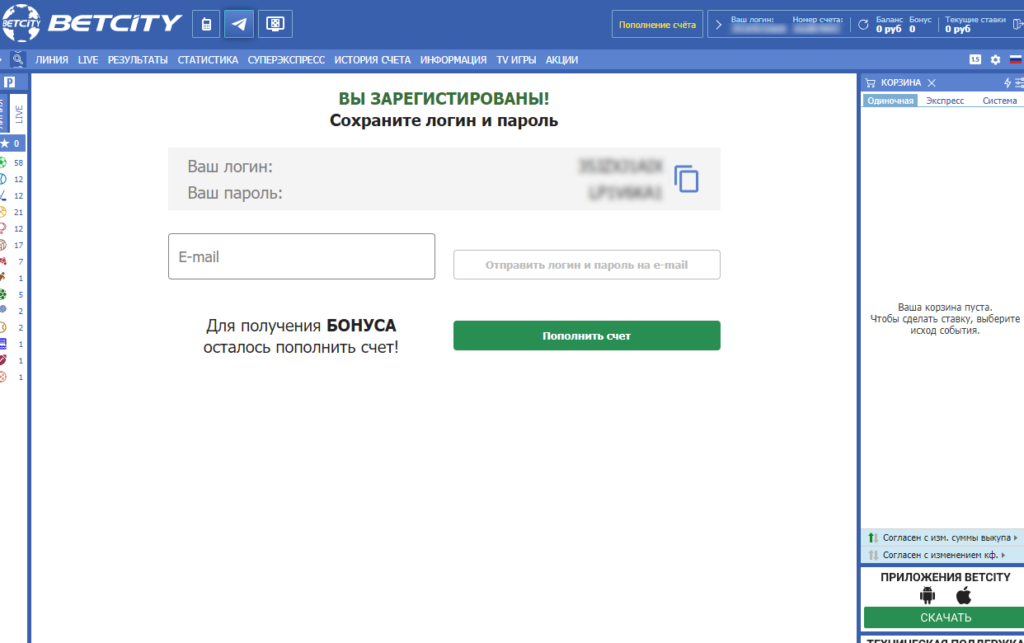The image size is (1024, 643).
Task: Open the bet slip sliders settings icon
Action: tap(1019, 83)
